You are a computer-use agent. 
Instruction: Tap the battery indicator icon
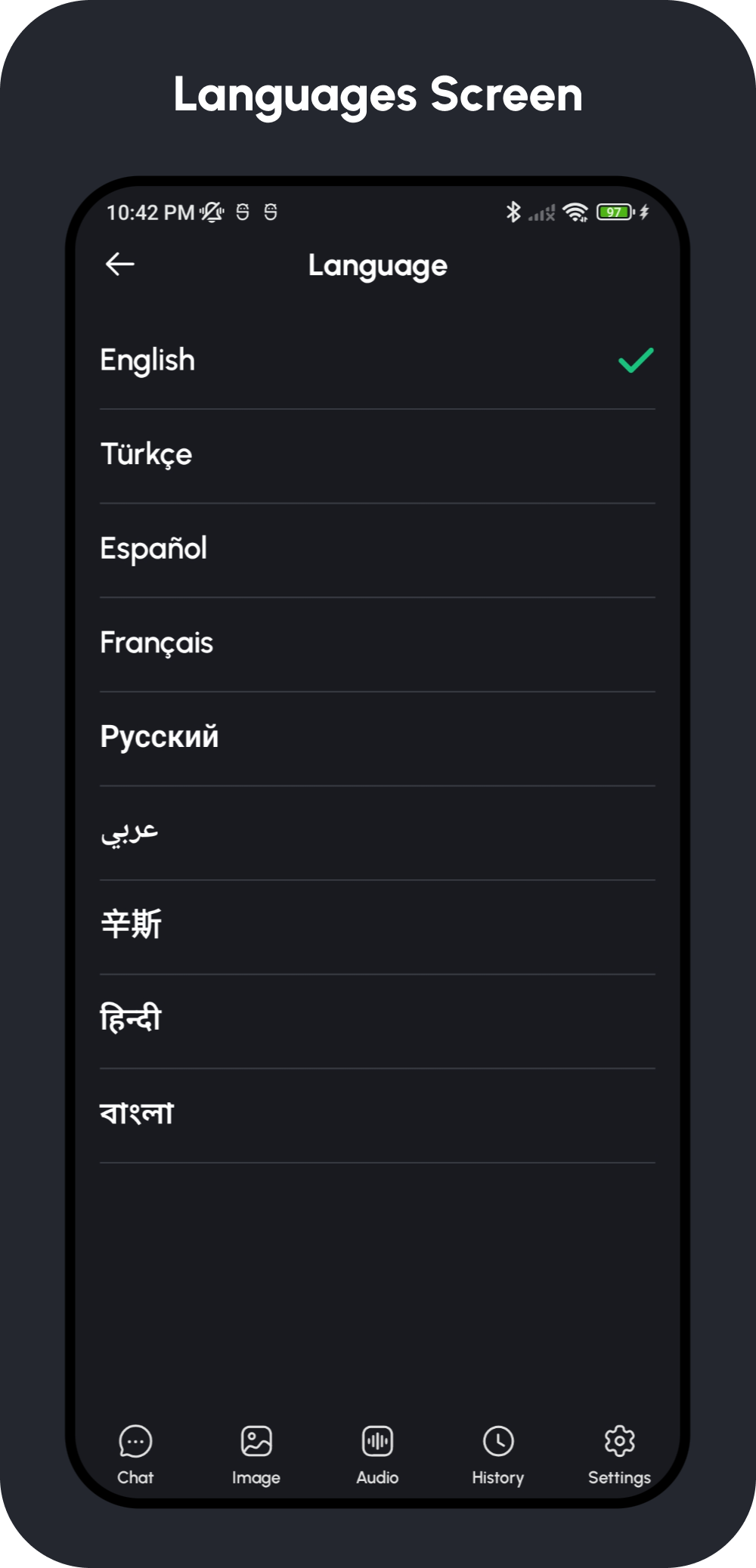[615, 212]
